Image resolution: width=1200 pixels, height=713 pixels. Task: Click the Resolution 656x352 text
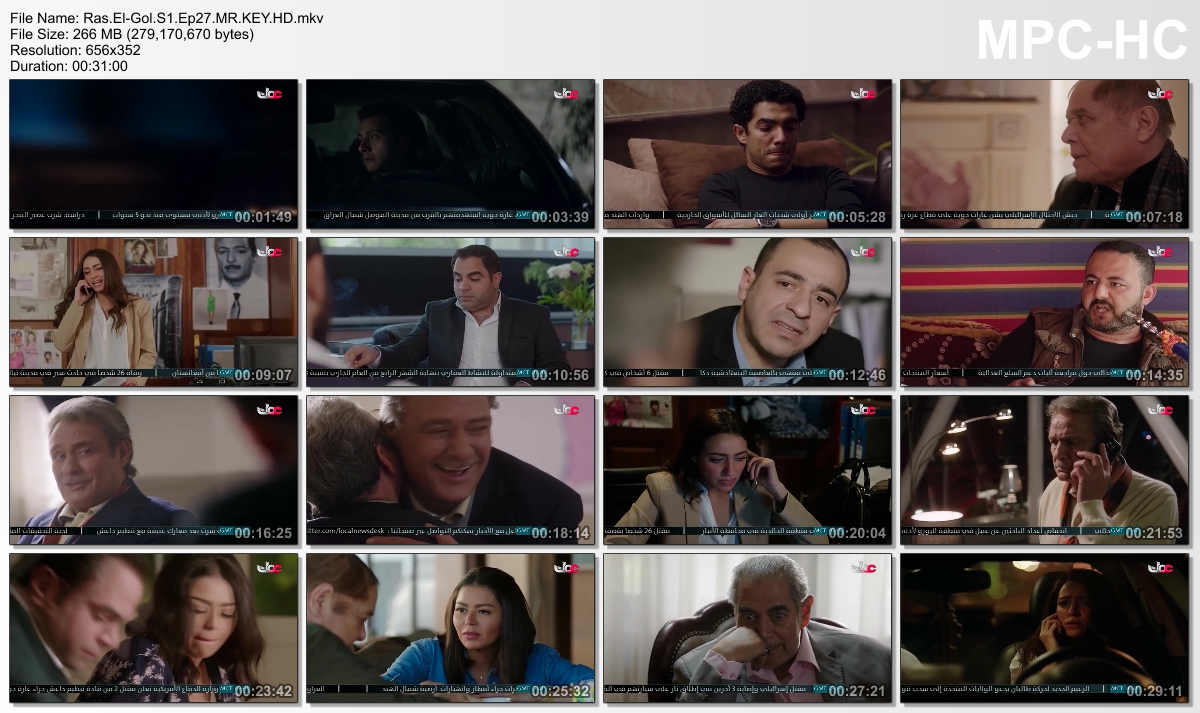pyautogui.click(x=75, y=50)
